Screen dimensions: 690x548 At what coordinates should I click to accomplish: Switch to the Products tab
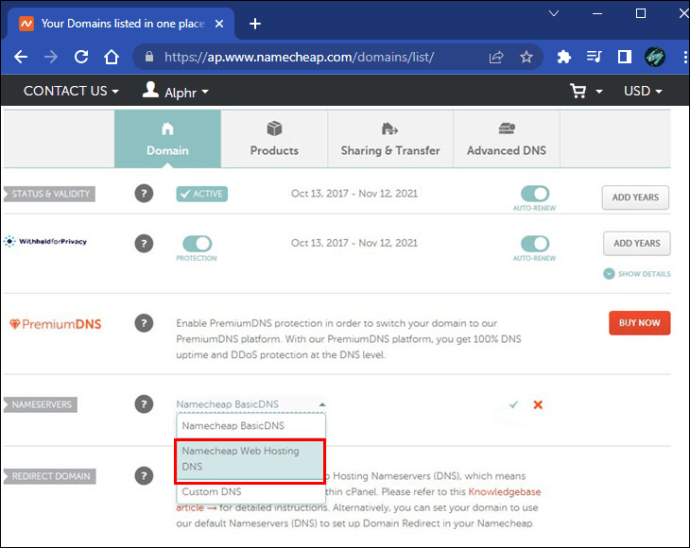pos(274,139)
